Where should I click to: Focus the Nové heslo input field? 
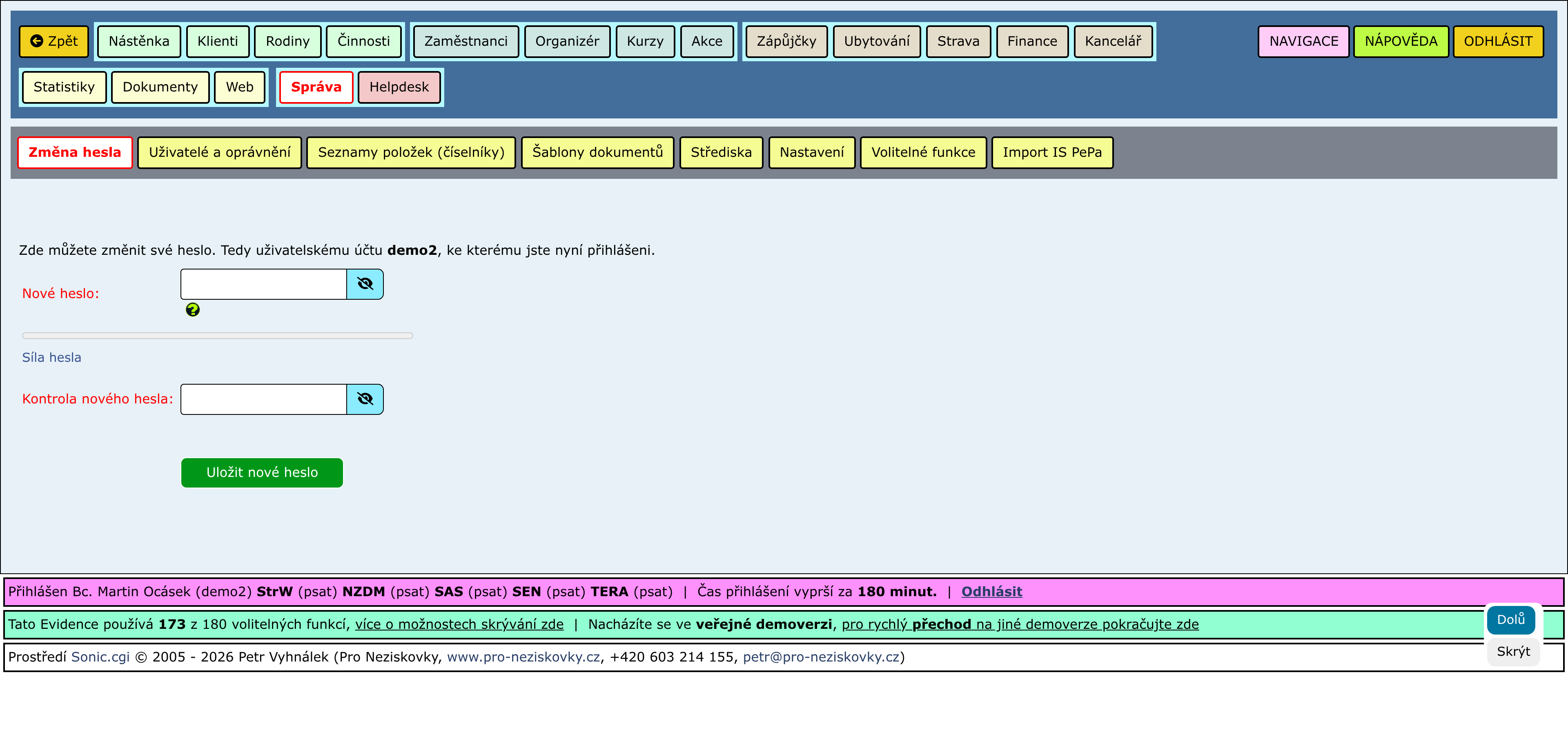[x=263, y=284]
